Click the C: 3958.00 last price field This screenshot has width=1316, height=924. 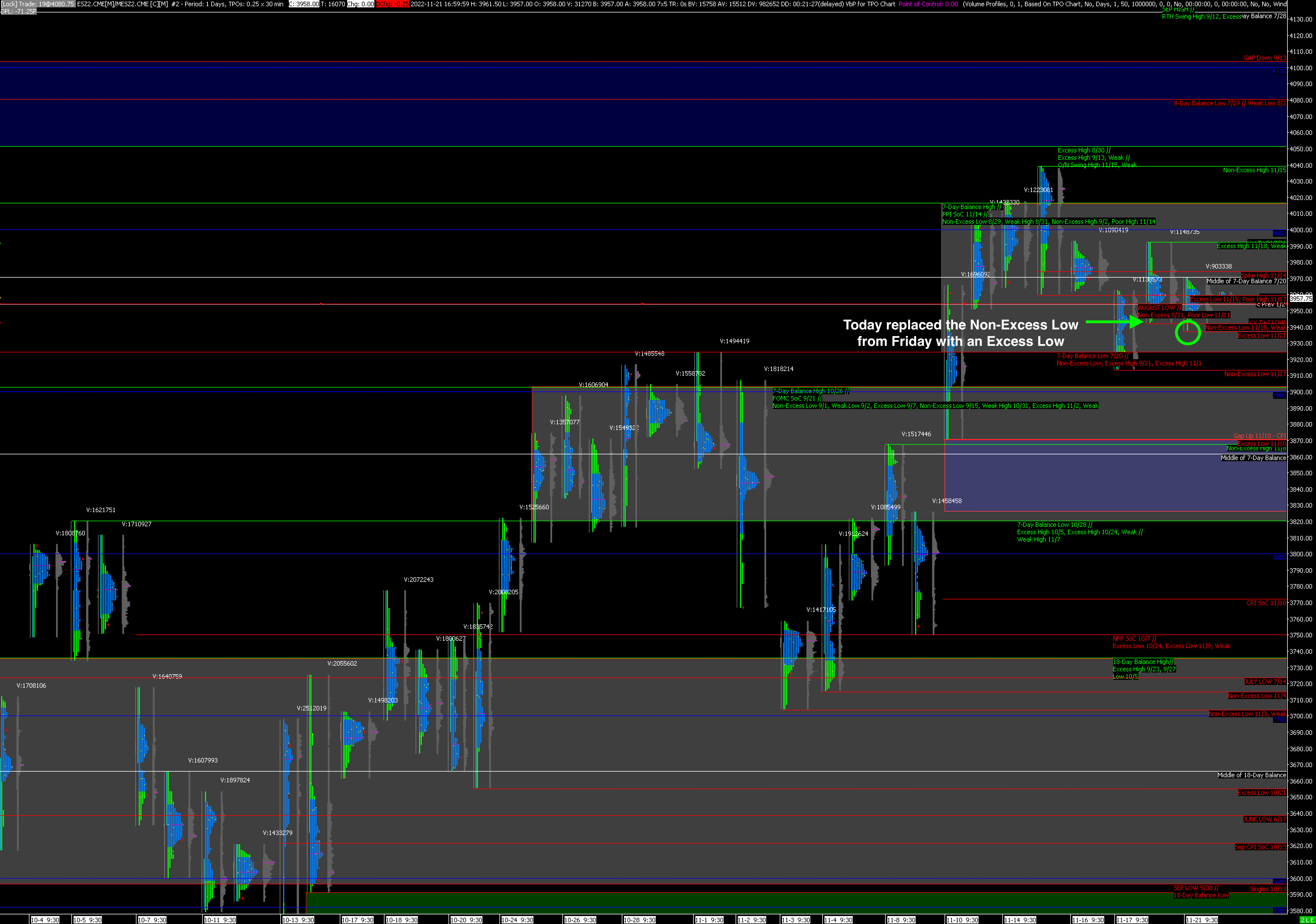(x=304, y=4)
